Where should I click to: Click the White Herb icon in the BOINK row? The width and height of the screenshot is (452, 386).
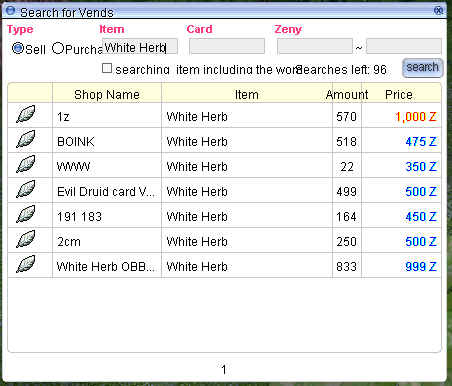point(26,139)
